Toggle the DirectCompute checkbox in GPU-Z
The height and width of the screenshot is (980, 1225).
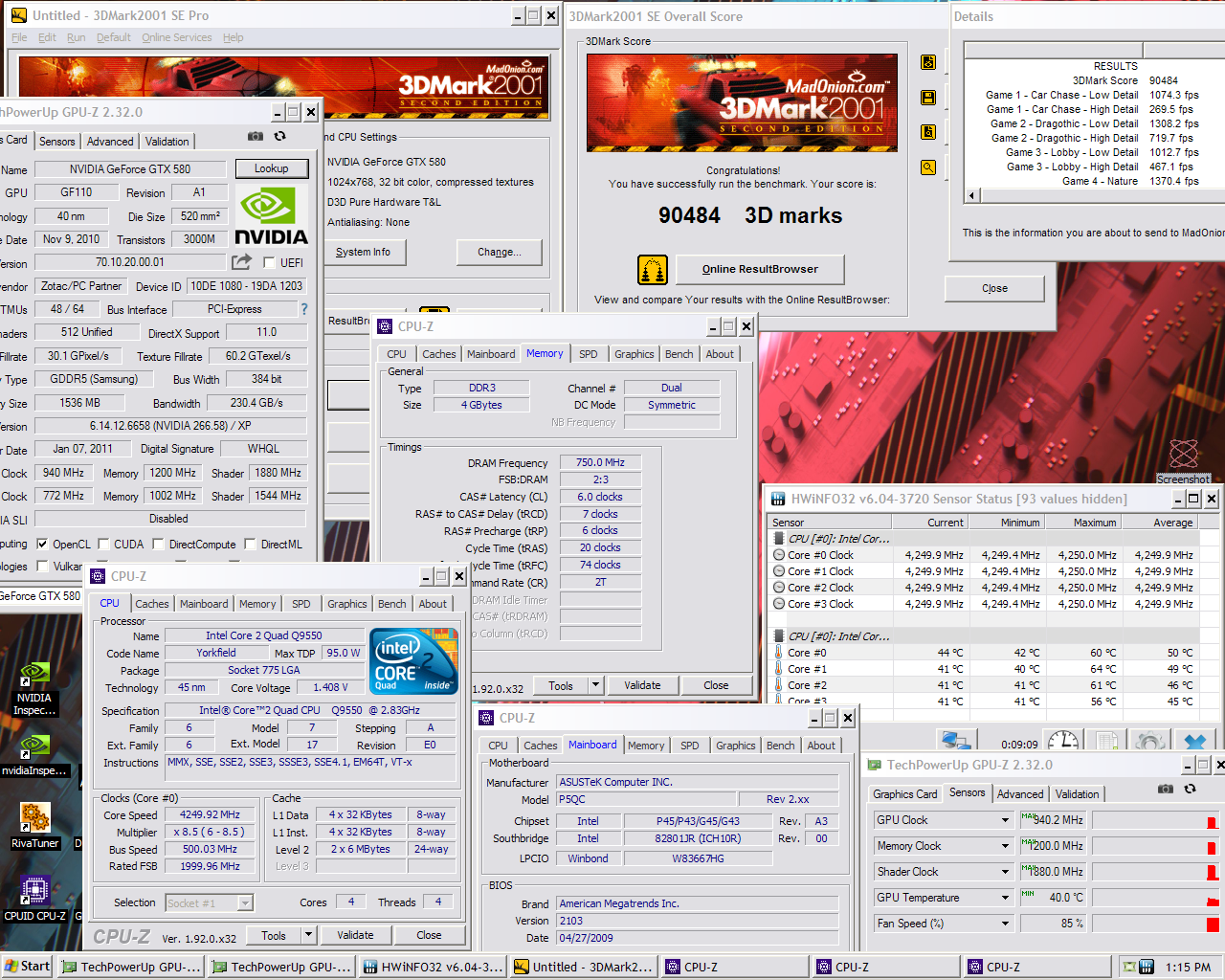(x=159, y=544)
